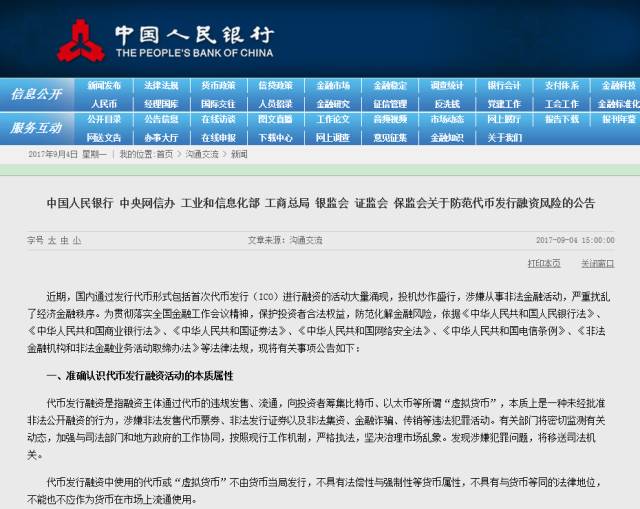Open 银行会计 navigation item
This screenshot has height=509, width=640.
504,86
